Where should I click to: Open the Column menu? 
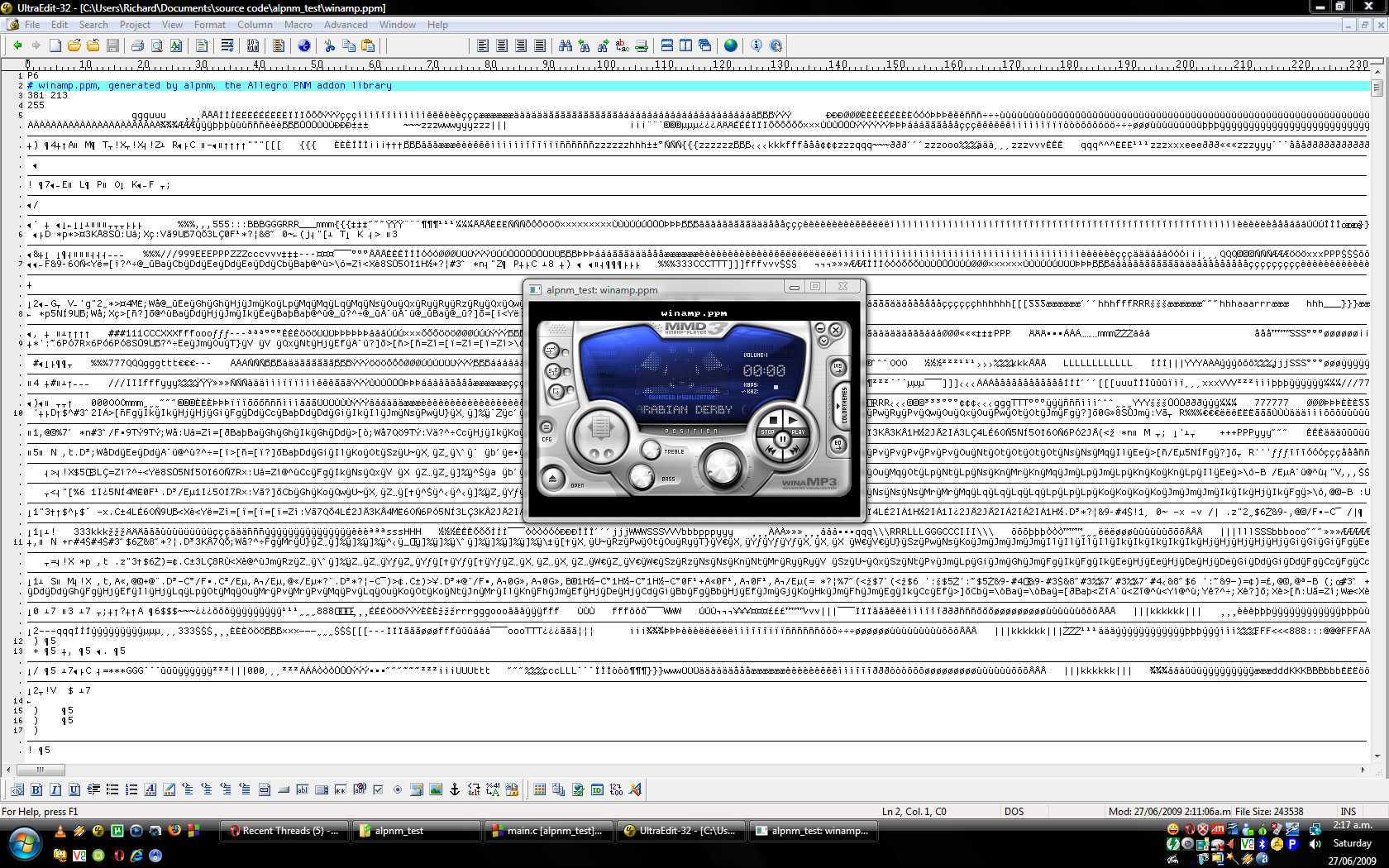coord(255,25)
